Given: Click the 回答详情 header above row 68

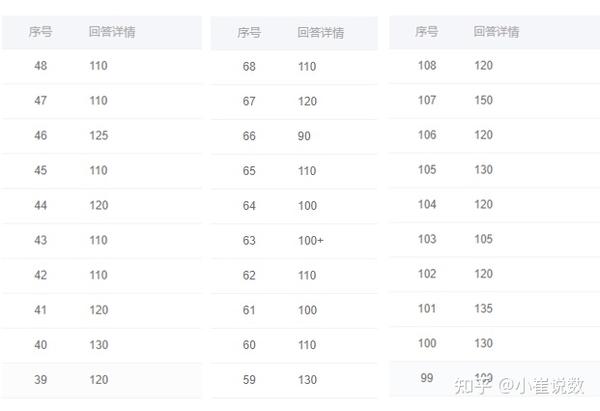Looking at the screenshot, I should (320, 32).
